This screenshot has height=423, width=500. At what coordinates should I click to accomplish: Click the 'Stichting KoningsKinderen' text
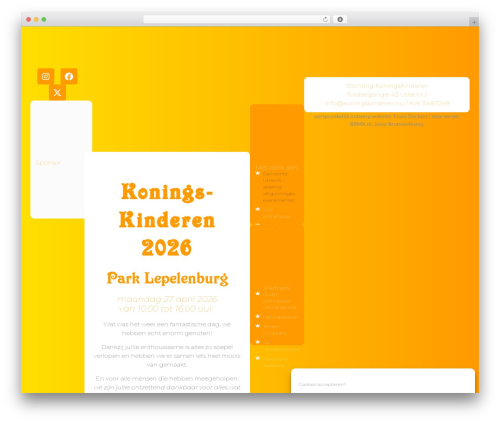387,86
